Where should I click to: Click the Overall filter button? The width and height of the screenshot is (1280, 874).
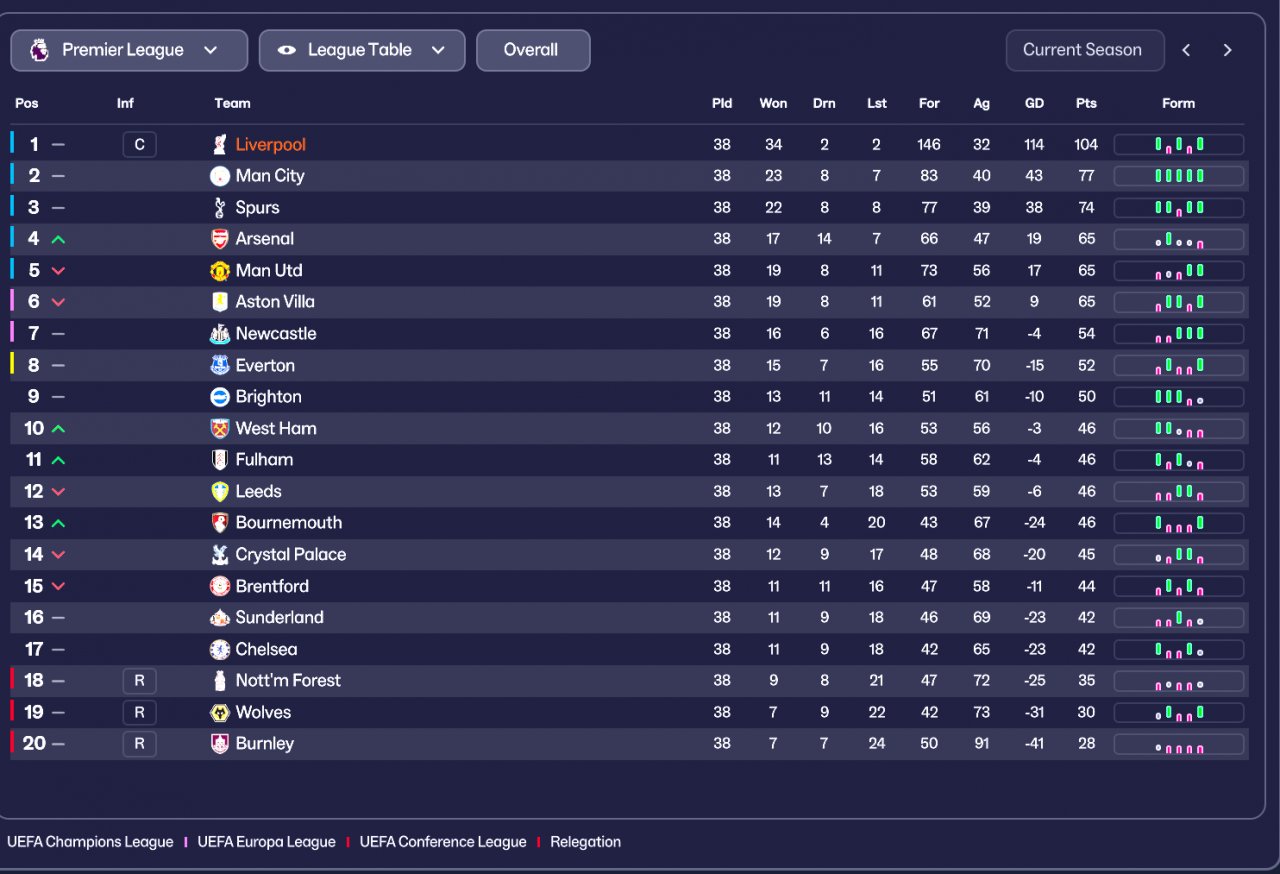point(532,50)
